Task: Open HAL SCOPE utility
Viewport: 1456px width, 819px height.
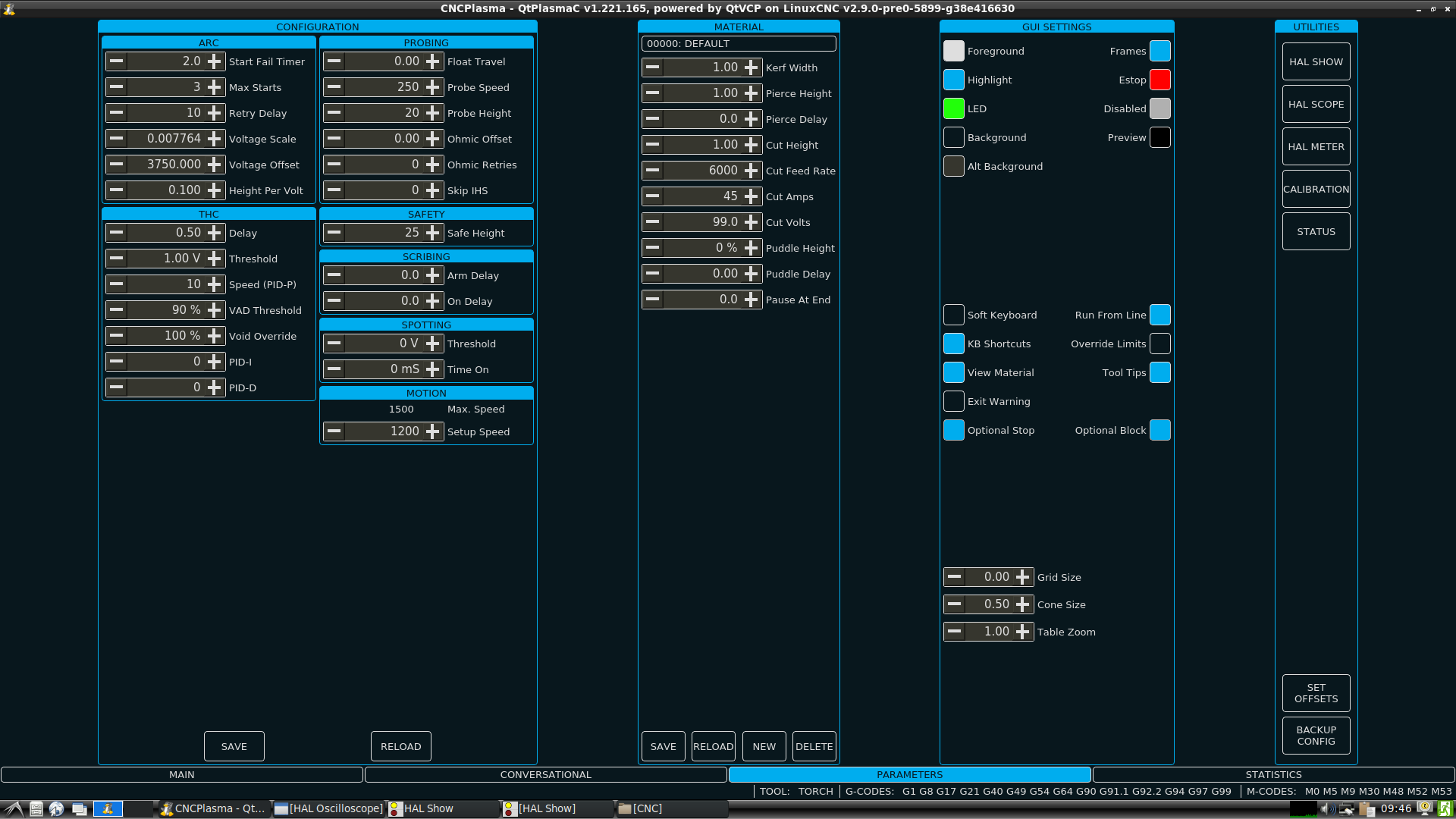Action: click(x=1316, y=104)
